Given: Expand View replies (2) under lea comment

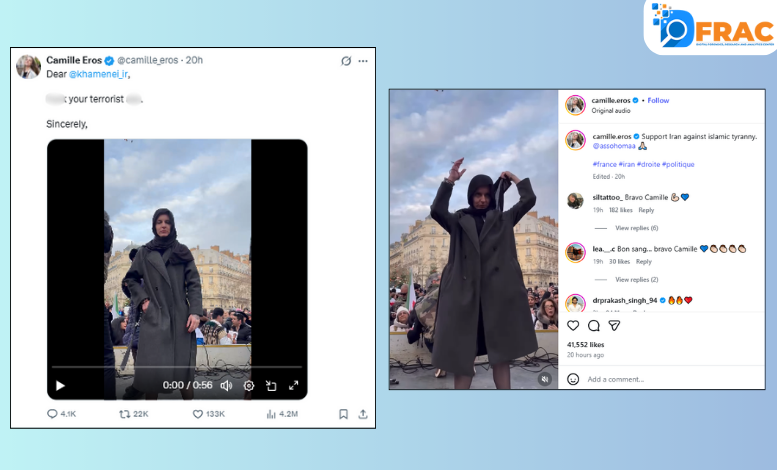Looking at the screenshot, I should [636, 279].
